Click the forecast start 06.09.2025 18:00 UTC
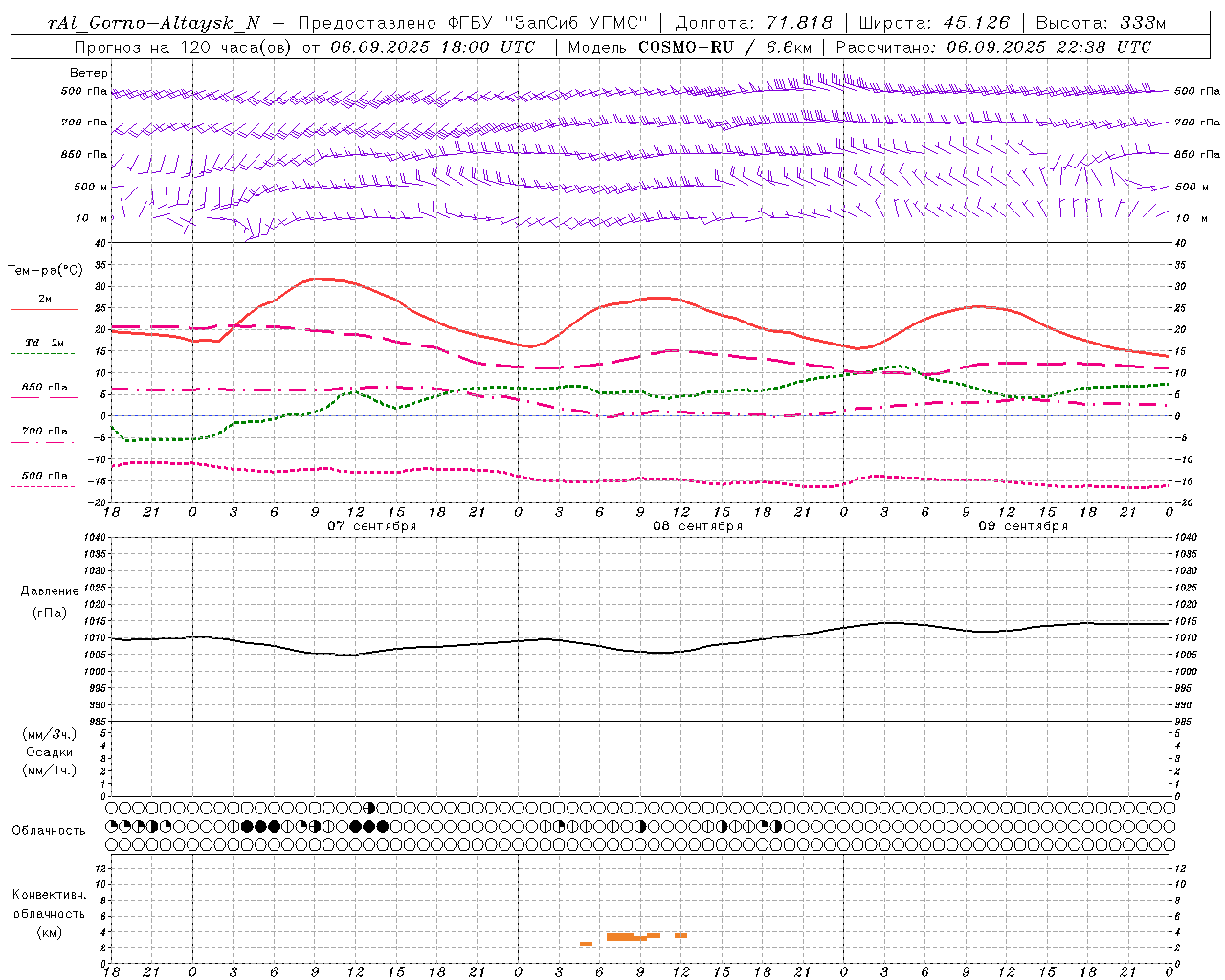This screenshot has width=1225, height=980. click(x=433, y=47)
